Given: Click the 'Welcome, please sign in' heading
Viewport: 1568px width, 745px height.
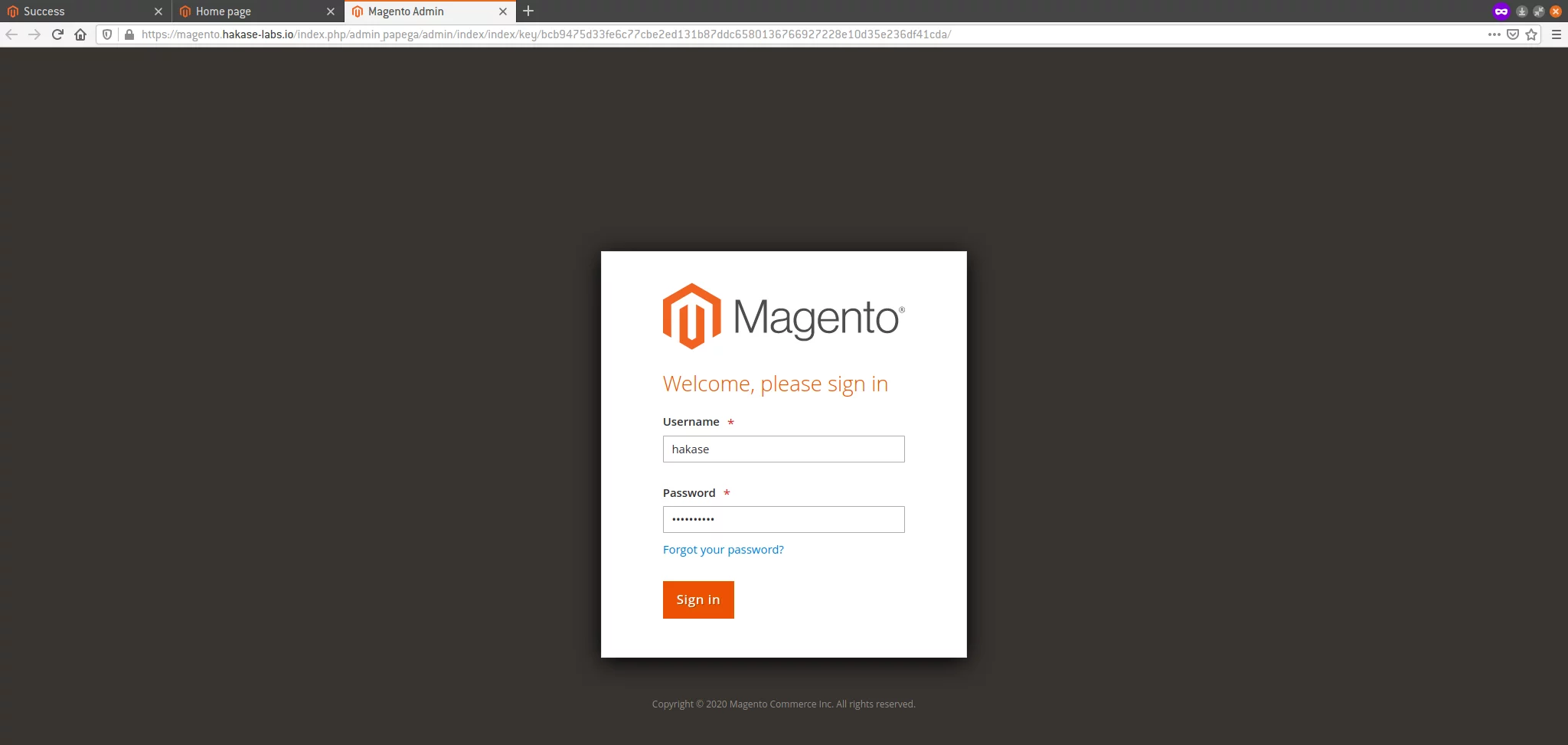Looking at the screenshot, I should [x=776, y=384].
